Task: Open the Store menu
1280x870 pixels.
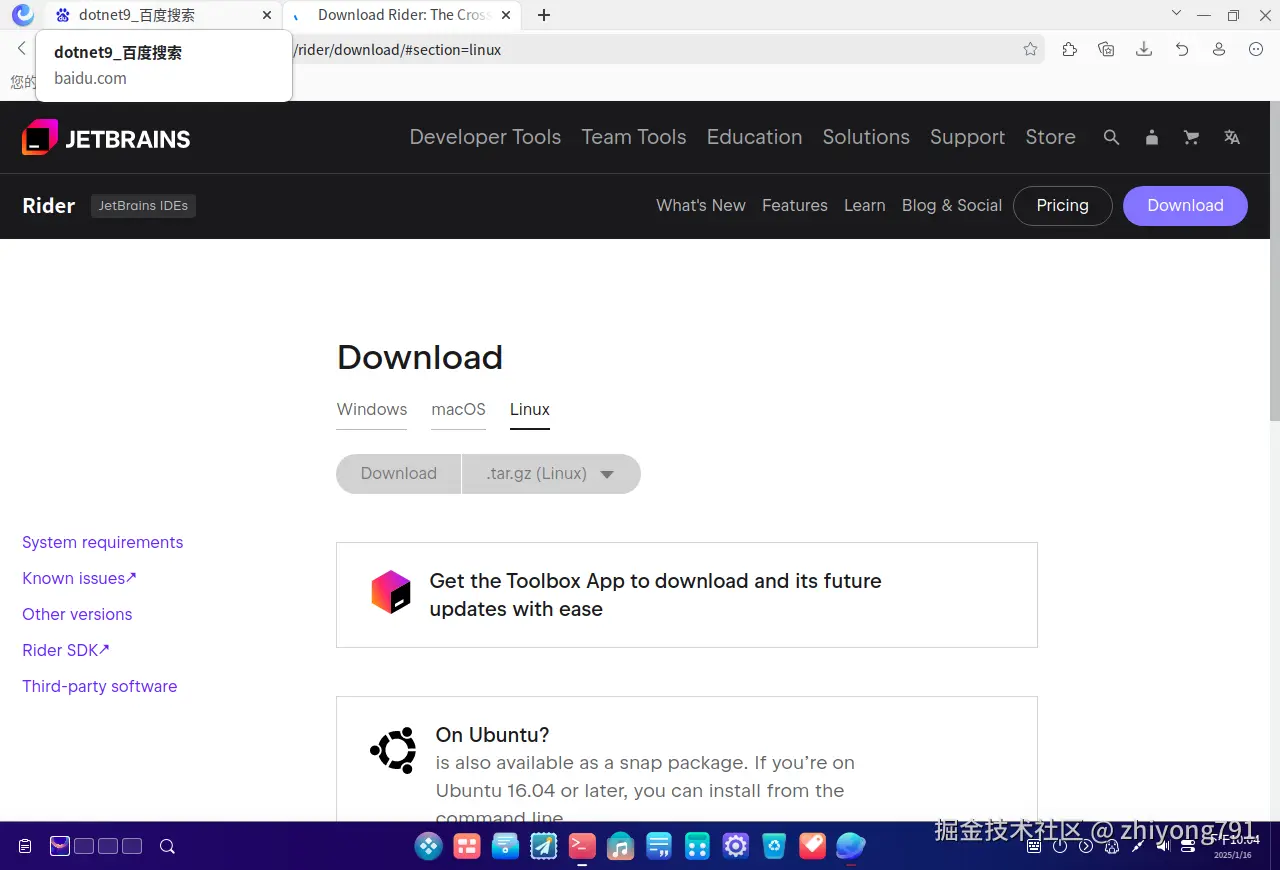Action: pos(1050,138)
